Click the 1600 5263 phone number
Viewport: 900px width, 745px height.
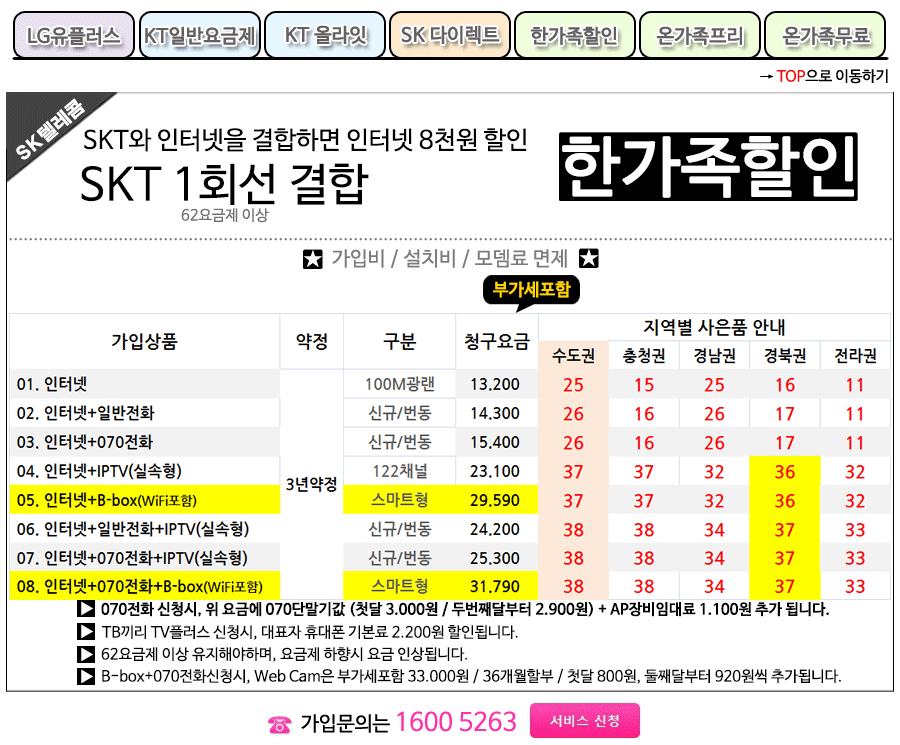click(x=456, y=722)
